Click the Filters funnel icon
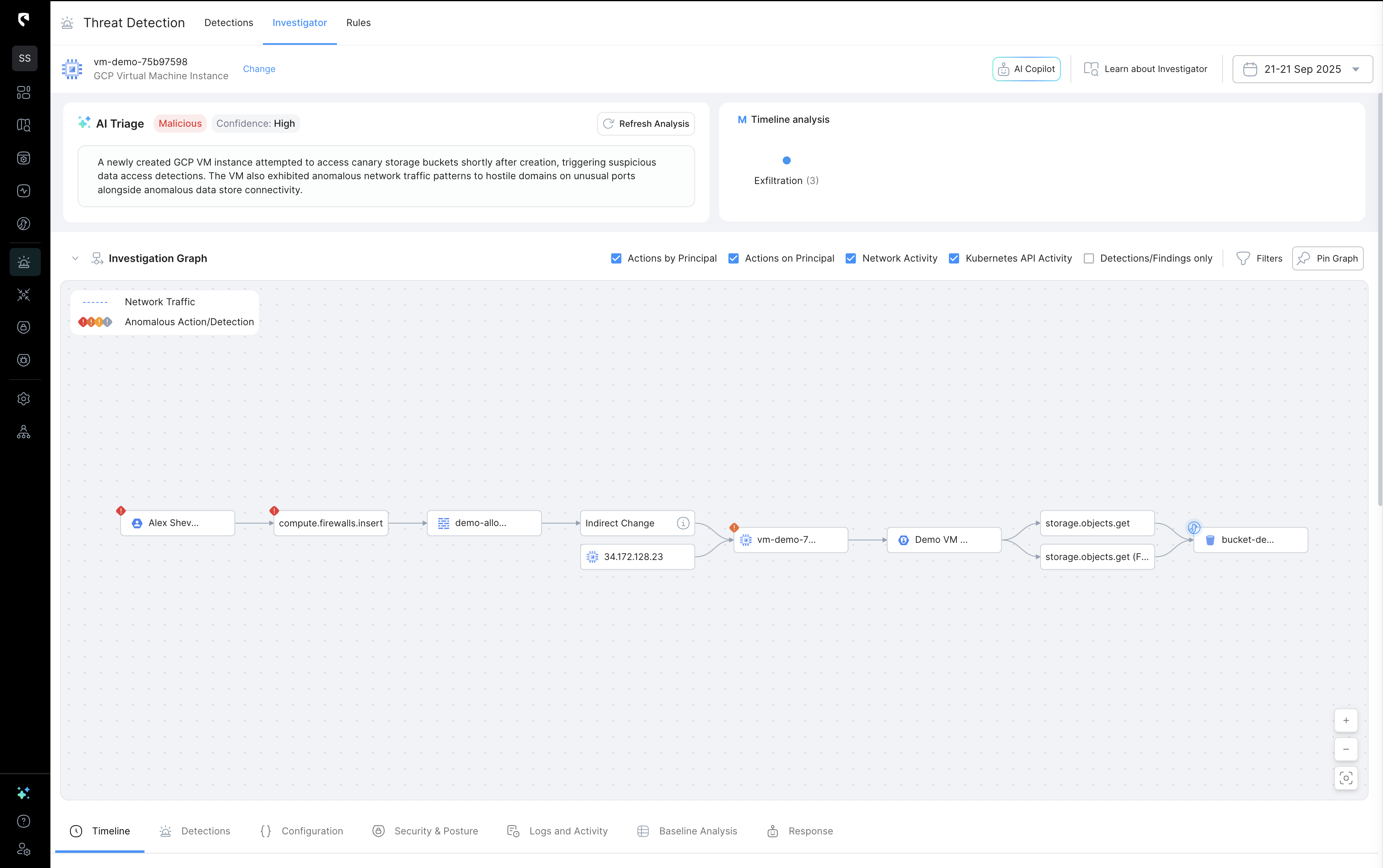Image resolution: width=1383 pixels, height=868 pixels. 1243,258
